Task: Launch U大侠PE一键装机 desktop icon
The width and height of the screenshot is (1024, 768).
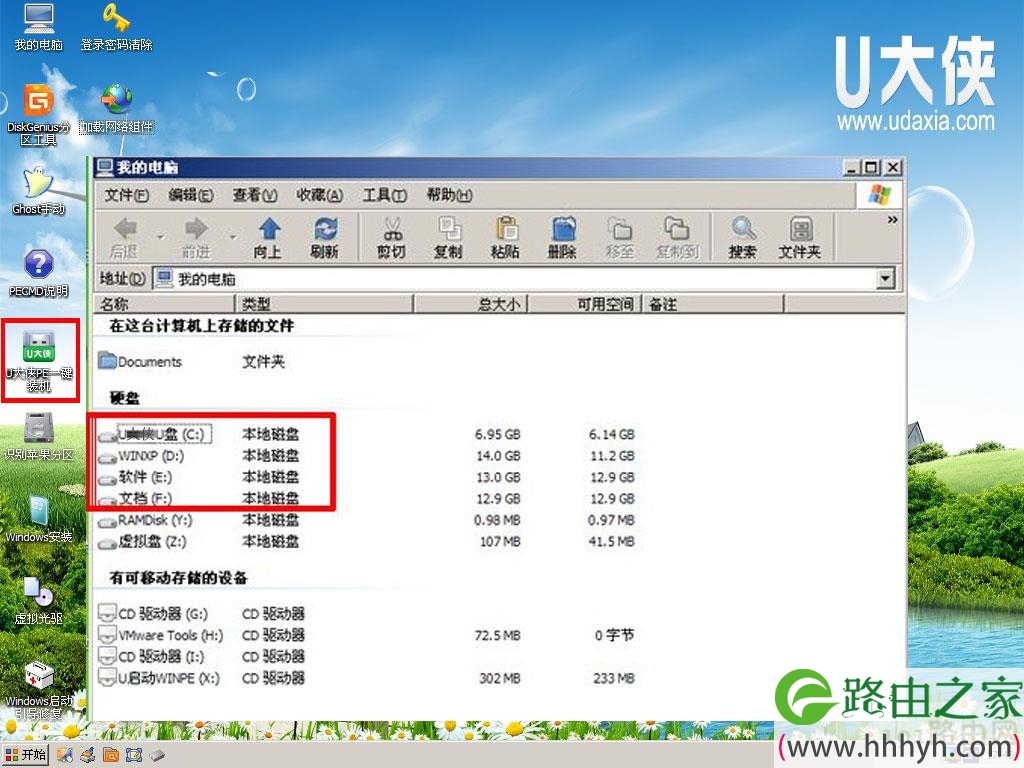Action: (x=39, y=360)
